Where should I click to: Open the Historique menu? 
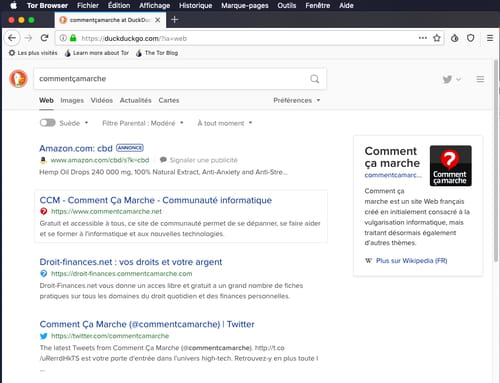[195, 5]
